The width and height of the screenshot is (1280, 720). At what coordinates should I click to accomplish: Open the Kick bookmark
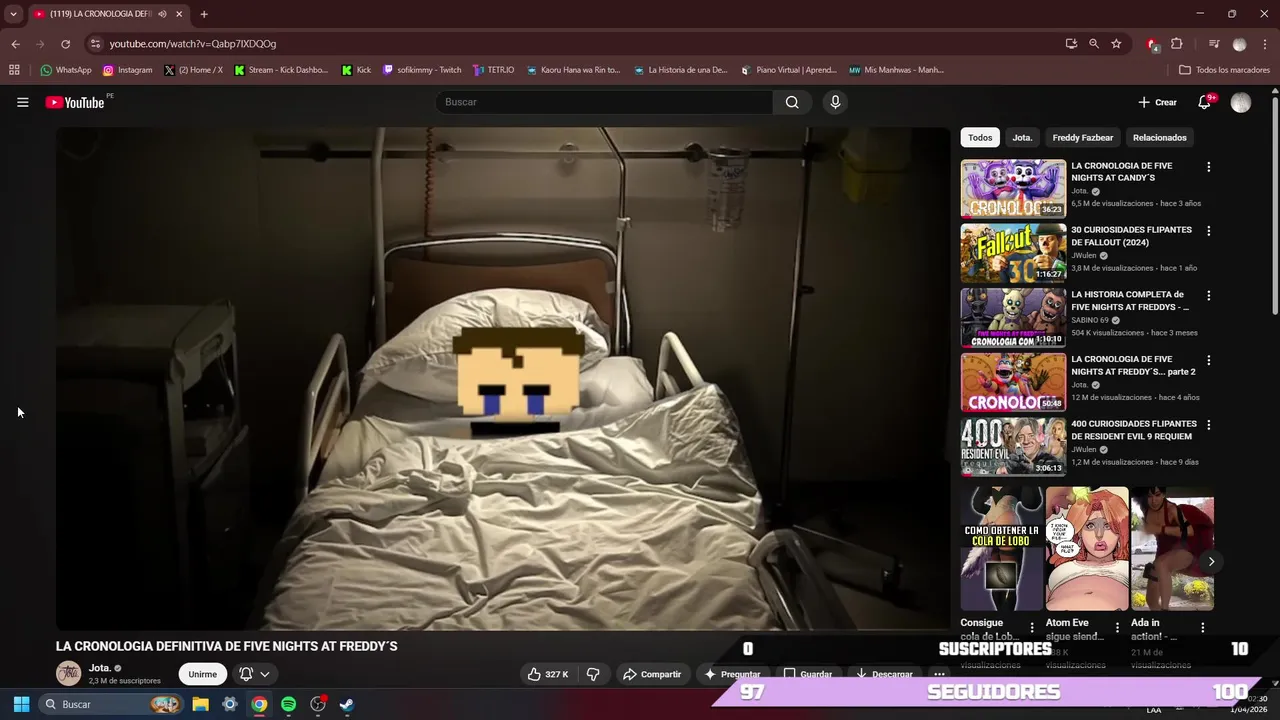click(356, 70)
